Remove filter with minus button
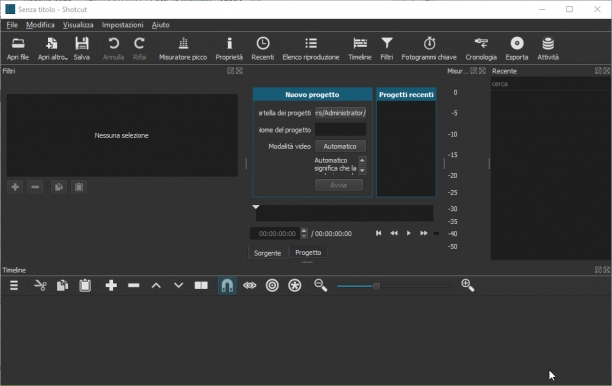Screen dimensions: 612x386 [x=35, y=187]
